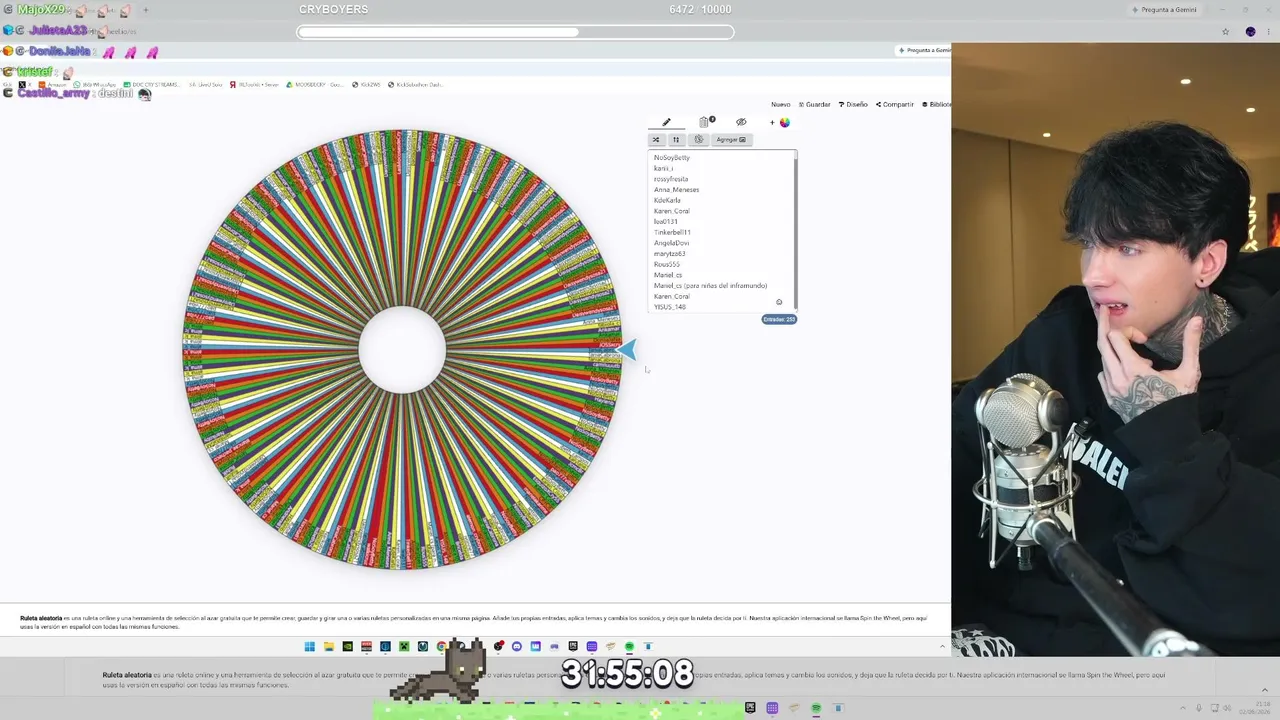Click the 'Pregunta a Gemini' button below the tabs

924,50
